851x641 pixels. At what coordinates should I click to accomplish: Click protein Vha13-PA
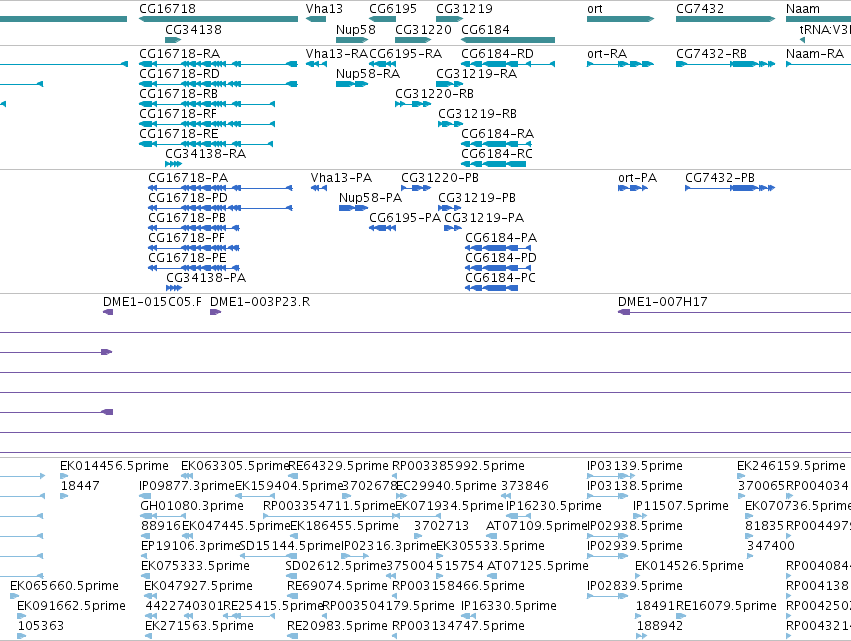coord(341,178)
